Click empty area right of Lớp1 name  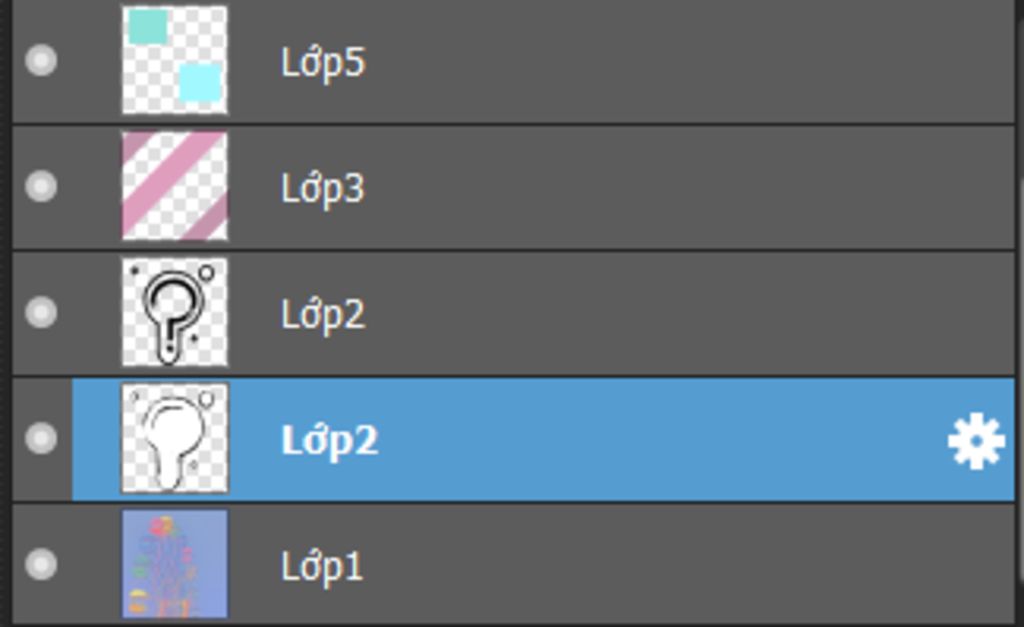(686, 564)
